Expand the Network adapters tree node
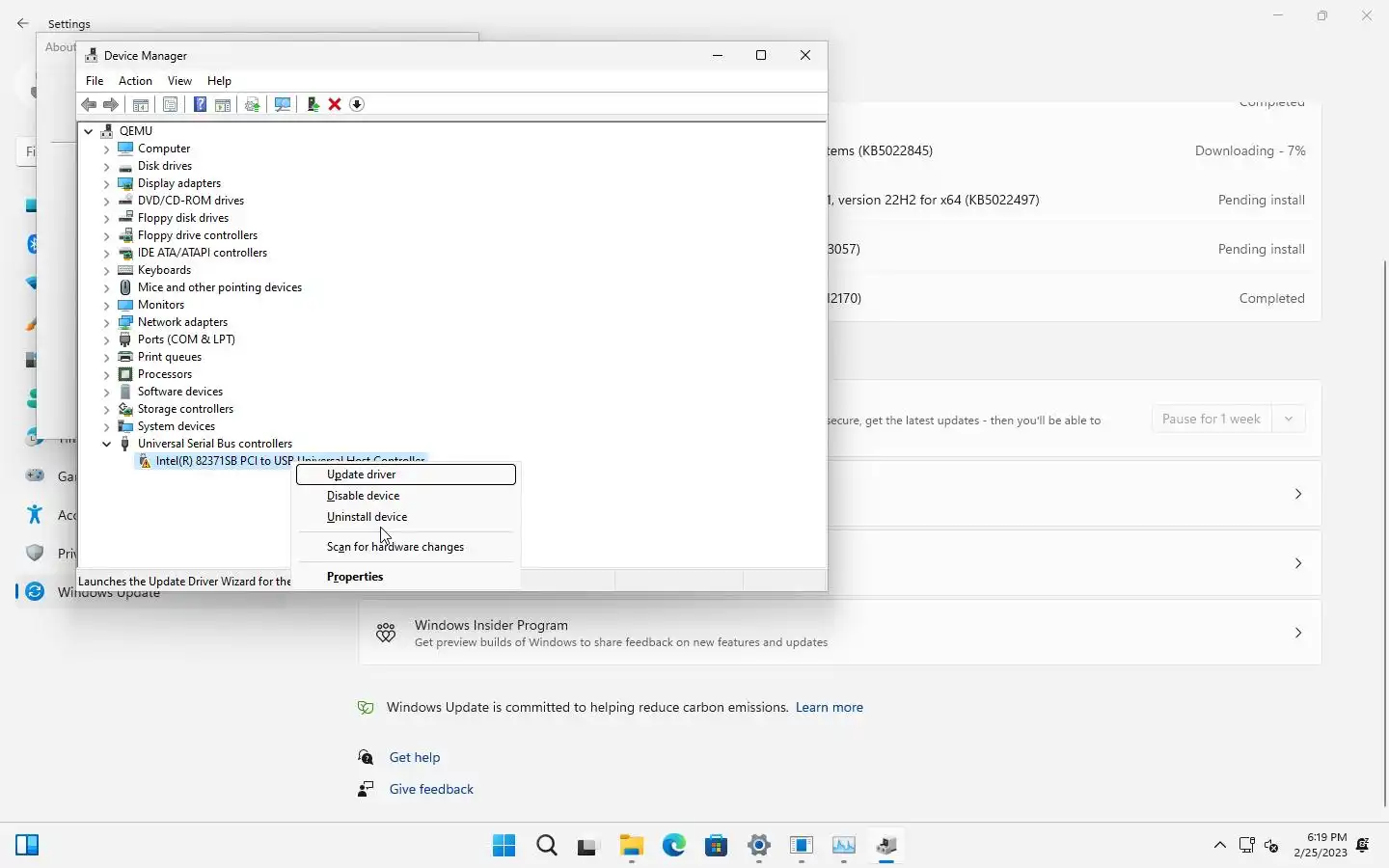The image size is (1389, 868). [107, 322]
